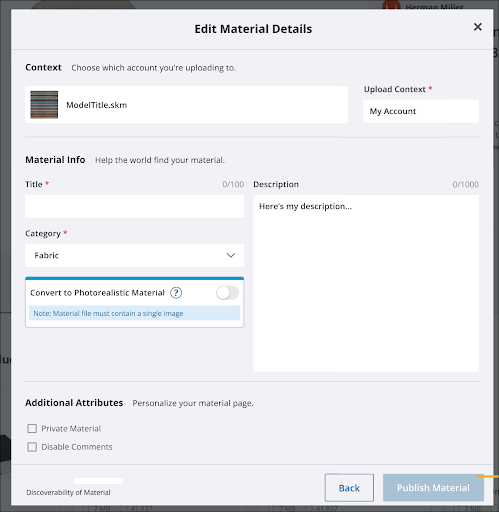Click the Discoverability progress bar

[98, 481]
